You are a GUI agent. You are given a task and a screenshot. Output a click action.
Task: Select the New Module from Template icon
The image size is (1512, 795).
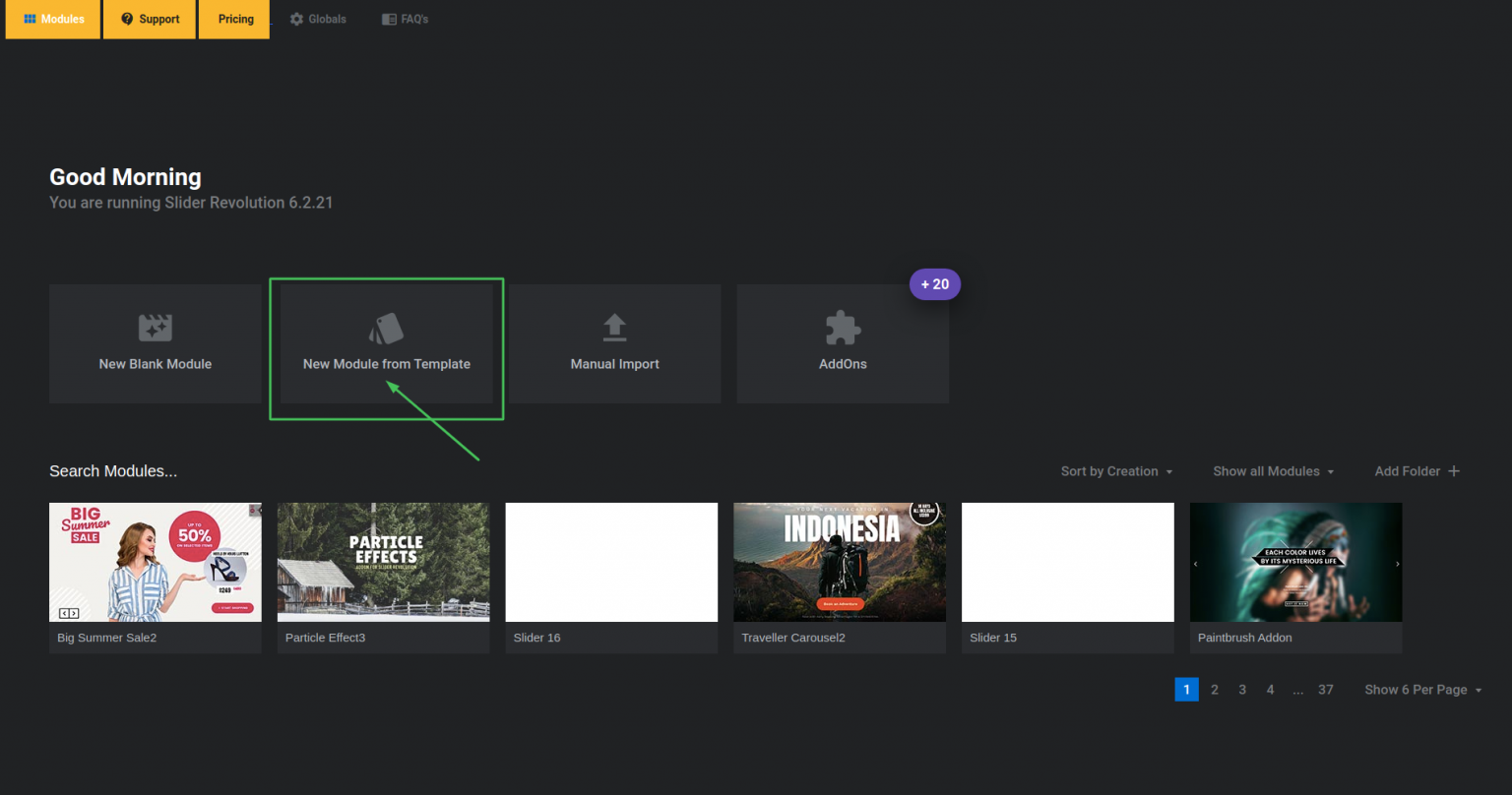[x=386, y=328]
